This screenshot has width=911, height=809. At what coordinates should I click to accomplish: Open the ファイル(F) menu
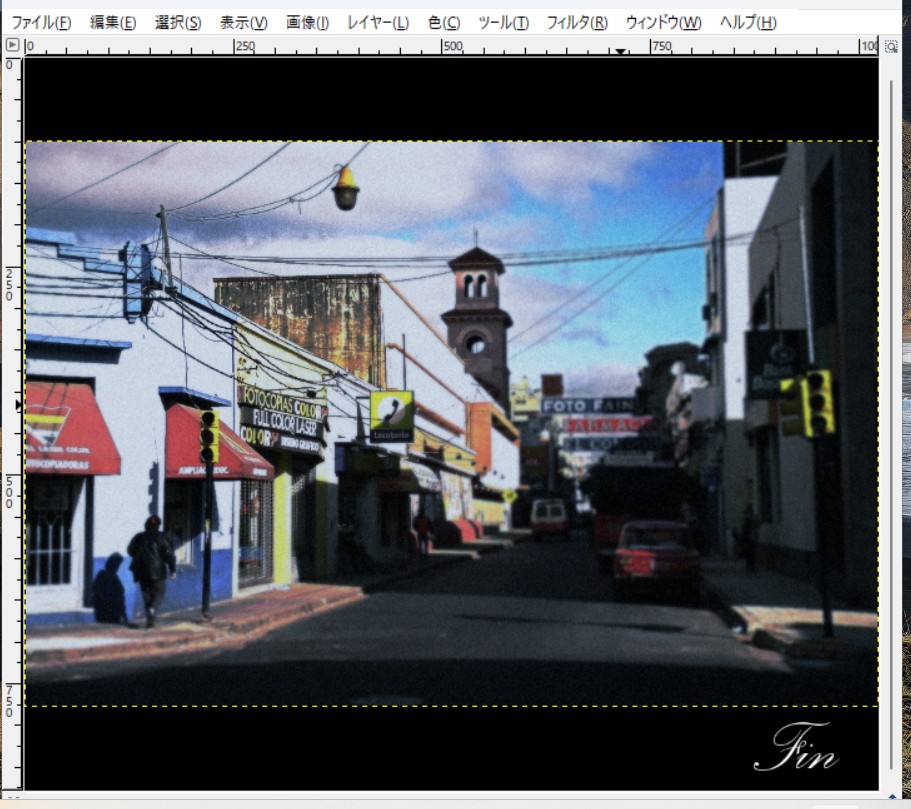tap(41, 23)
